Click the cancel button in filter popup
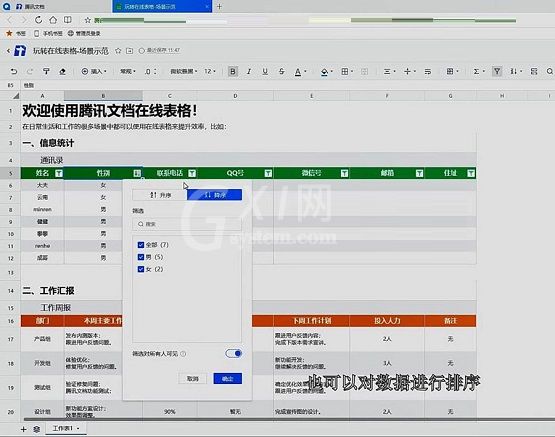555x437 pixels. (193, 379)
